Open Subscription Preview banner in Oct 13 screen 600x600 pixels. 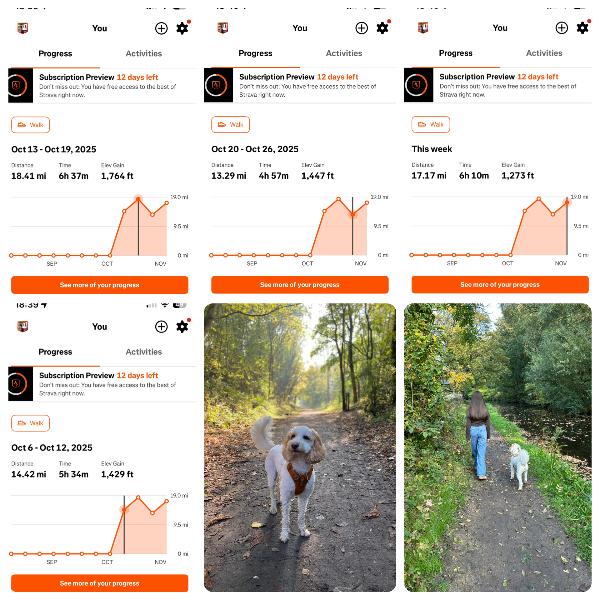[x=102, y=86]
